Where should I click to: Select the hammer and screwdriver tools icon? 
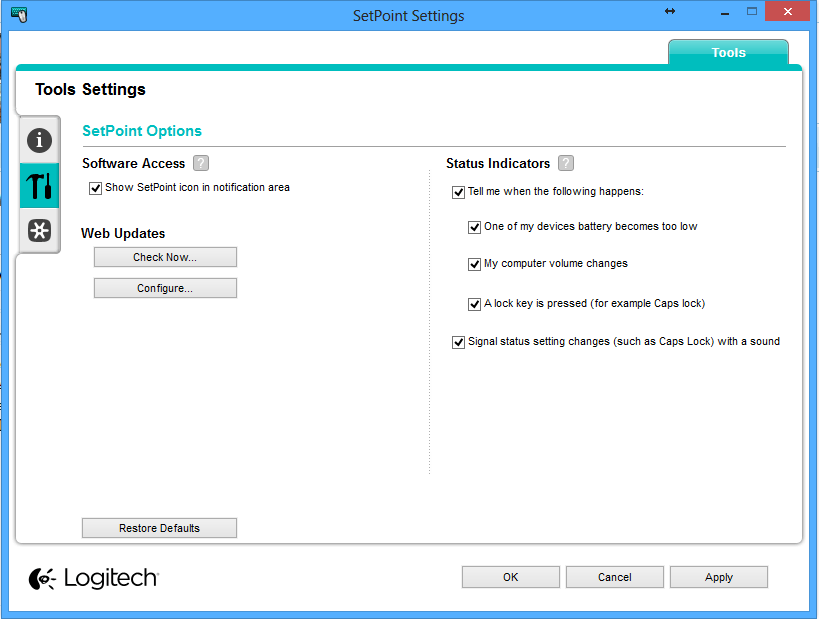point(40,185)
